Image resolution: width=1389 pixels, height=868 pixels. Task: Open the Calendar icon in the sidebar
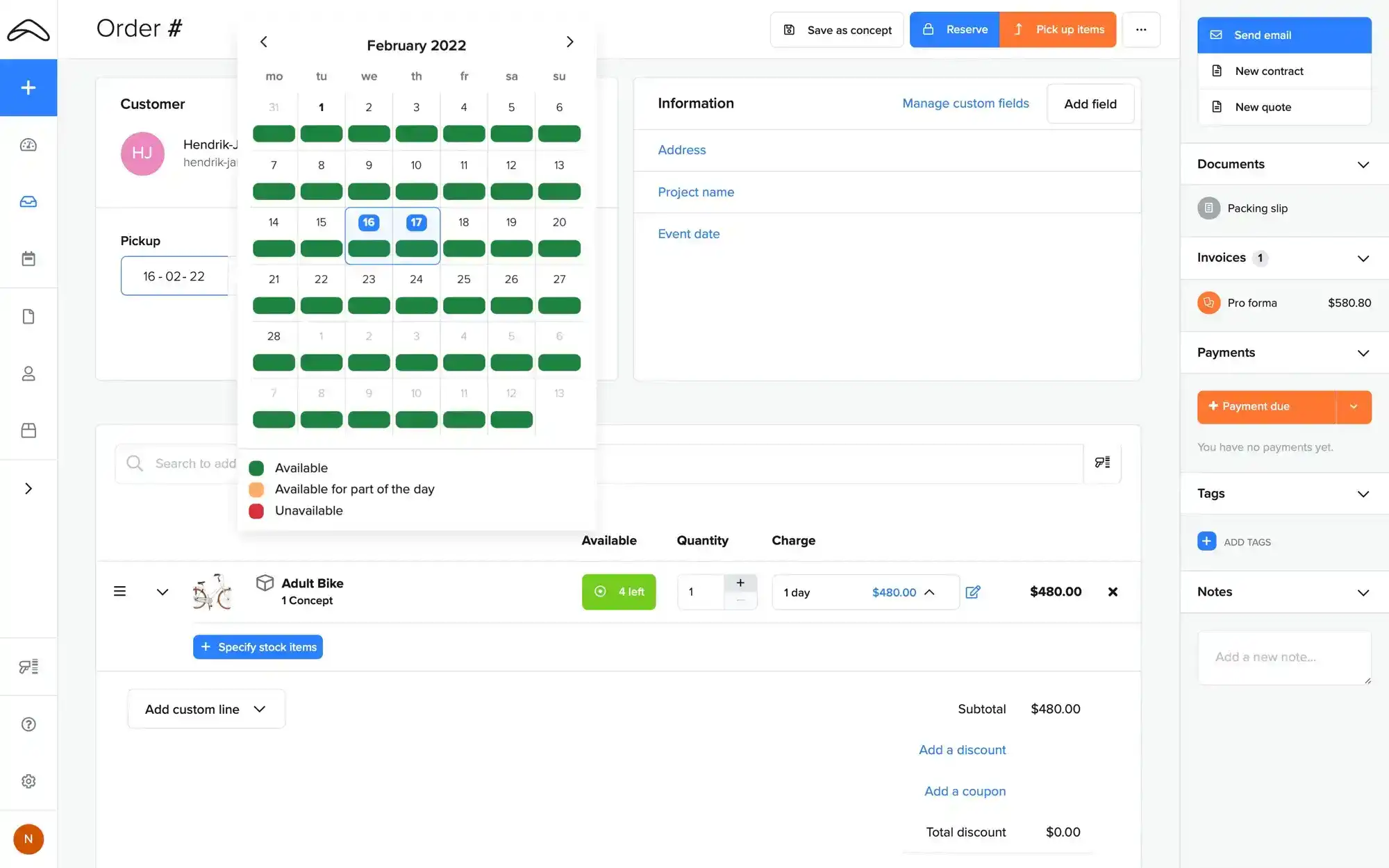tap(28, 258)
